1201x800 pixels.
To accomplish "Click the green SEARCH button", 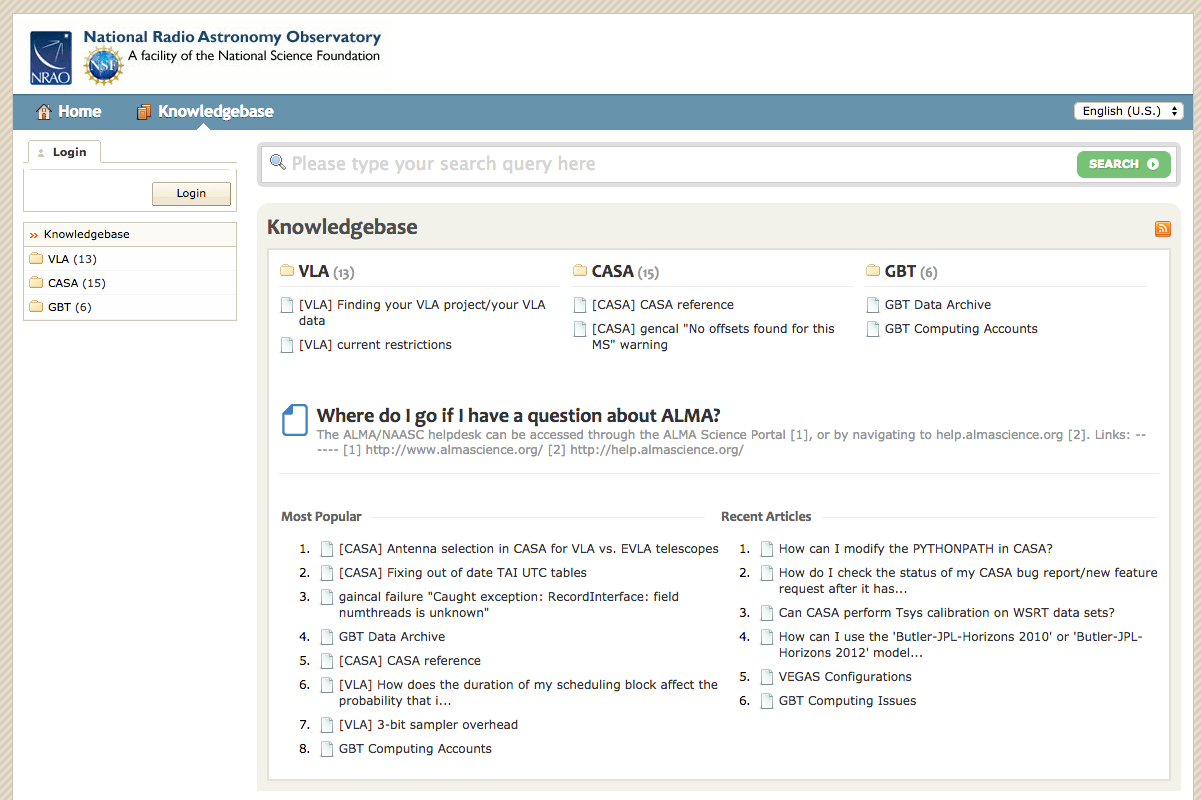I will click(1123, 164).
